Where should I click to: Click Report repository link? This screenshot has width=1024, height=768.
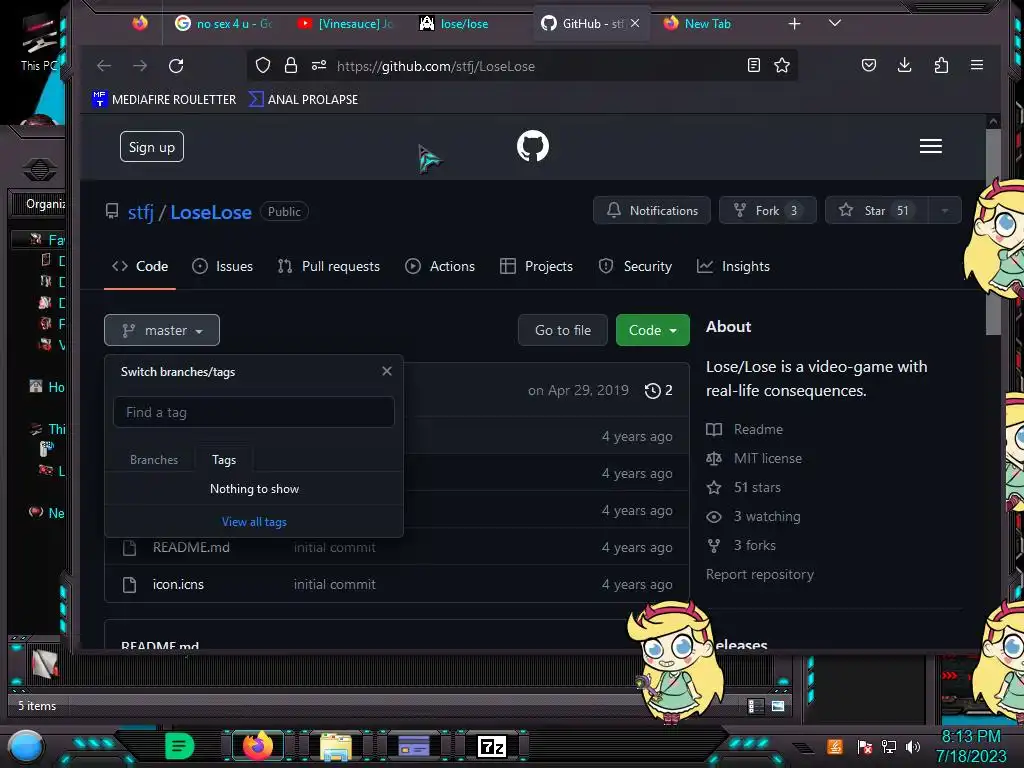coord(760,574)
